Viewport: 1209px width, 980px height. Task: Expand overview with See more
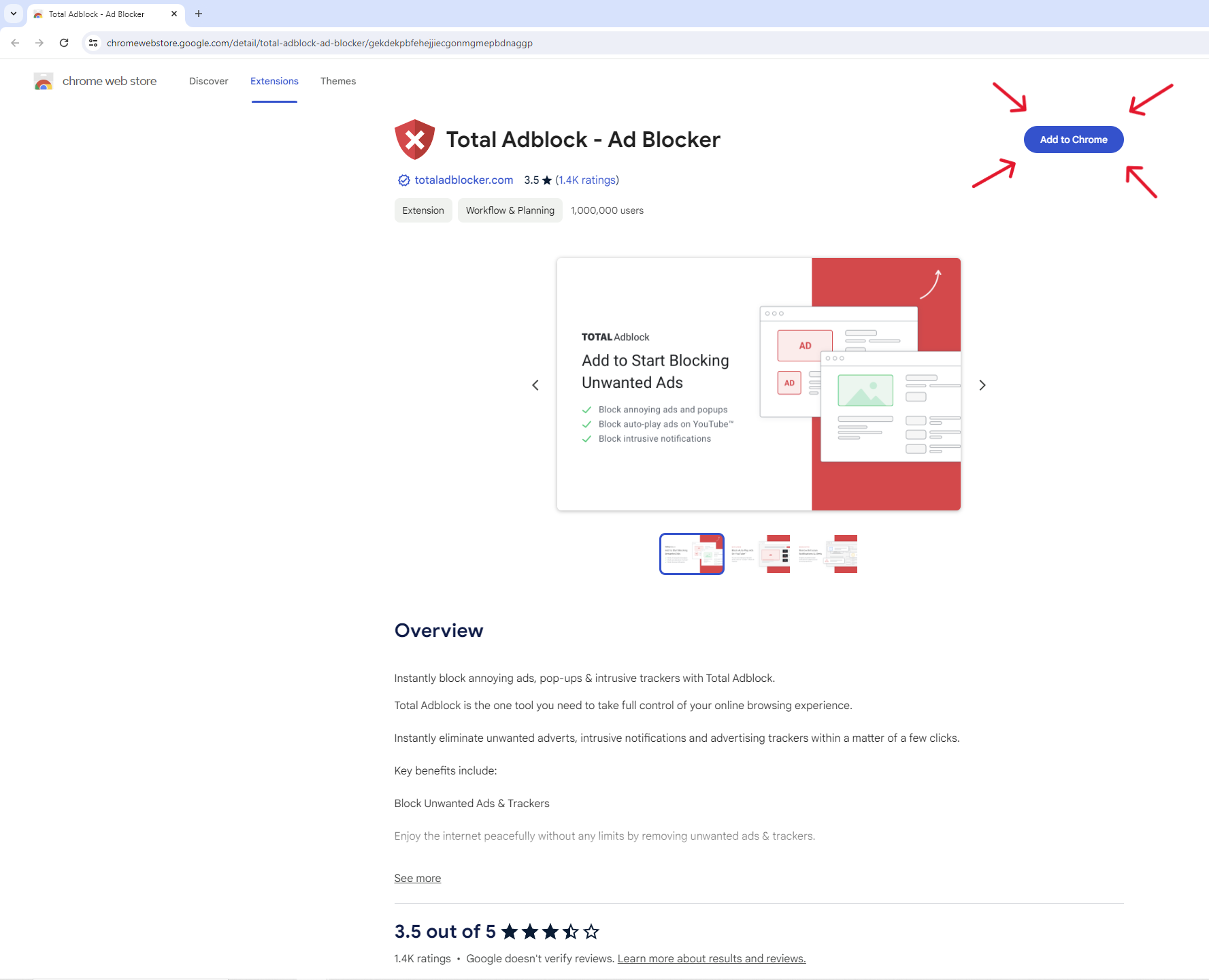coord(418,878)
